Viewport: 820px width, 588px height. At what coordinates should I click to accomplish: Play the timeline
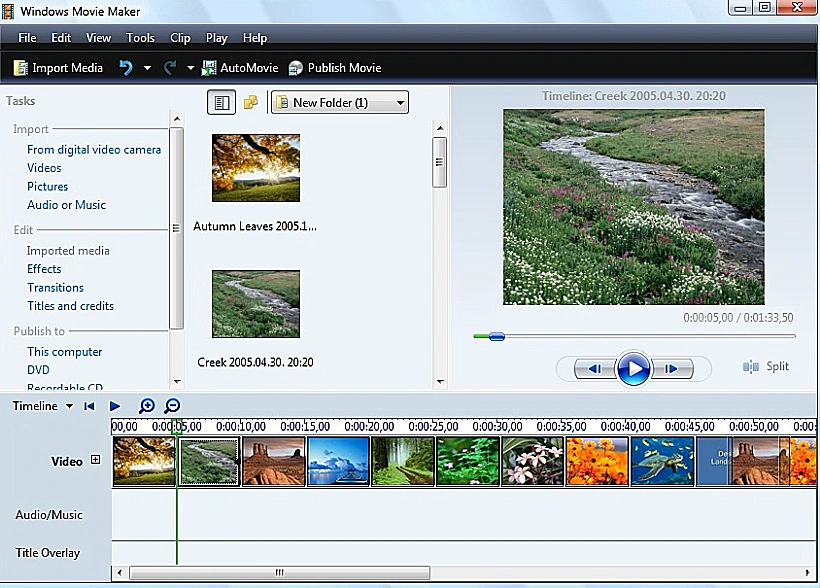[114, 406]
